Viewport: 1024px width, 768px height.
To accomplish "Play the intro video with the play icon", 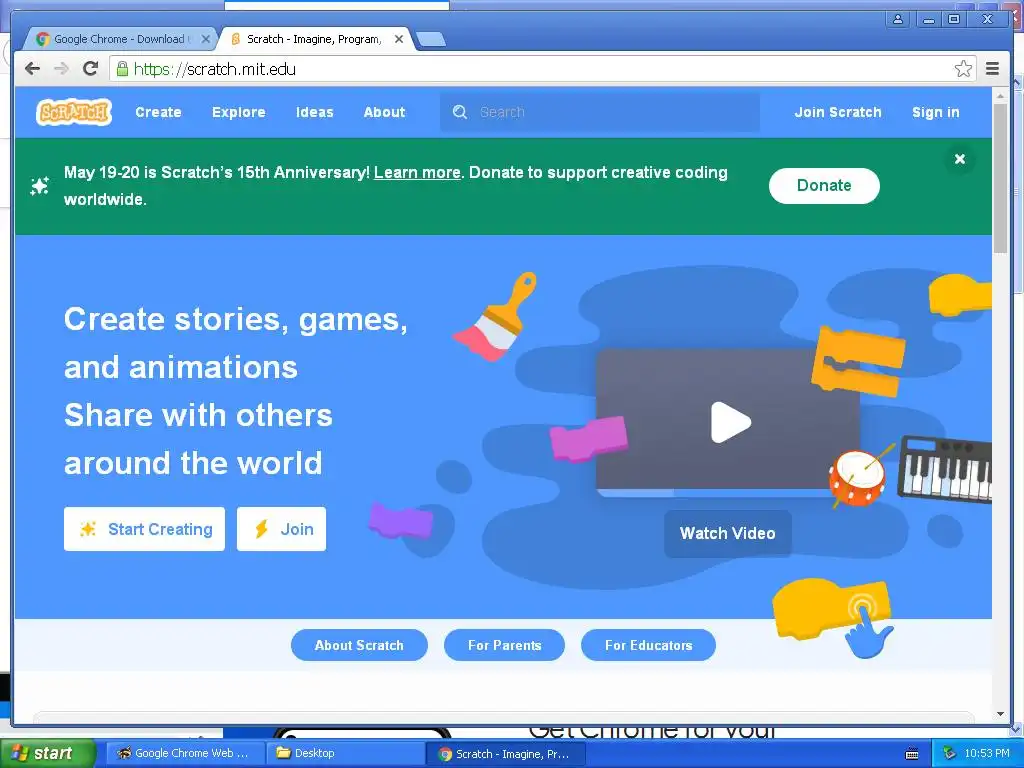I will click(x=731, y=423).
